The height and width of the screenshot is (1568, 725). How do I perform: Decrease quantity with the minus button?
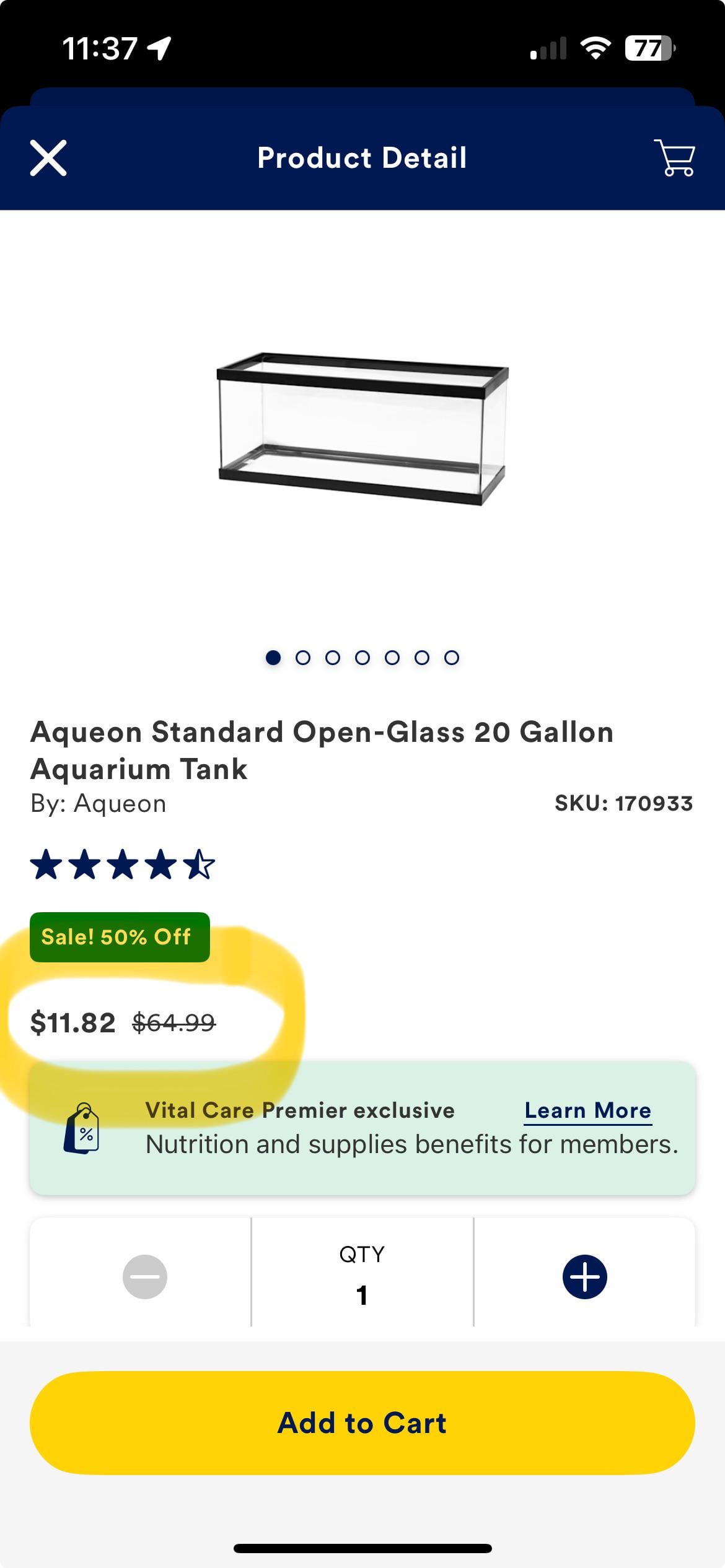tap(144, 1276)
